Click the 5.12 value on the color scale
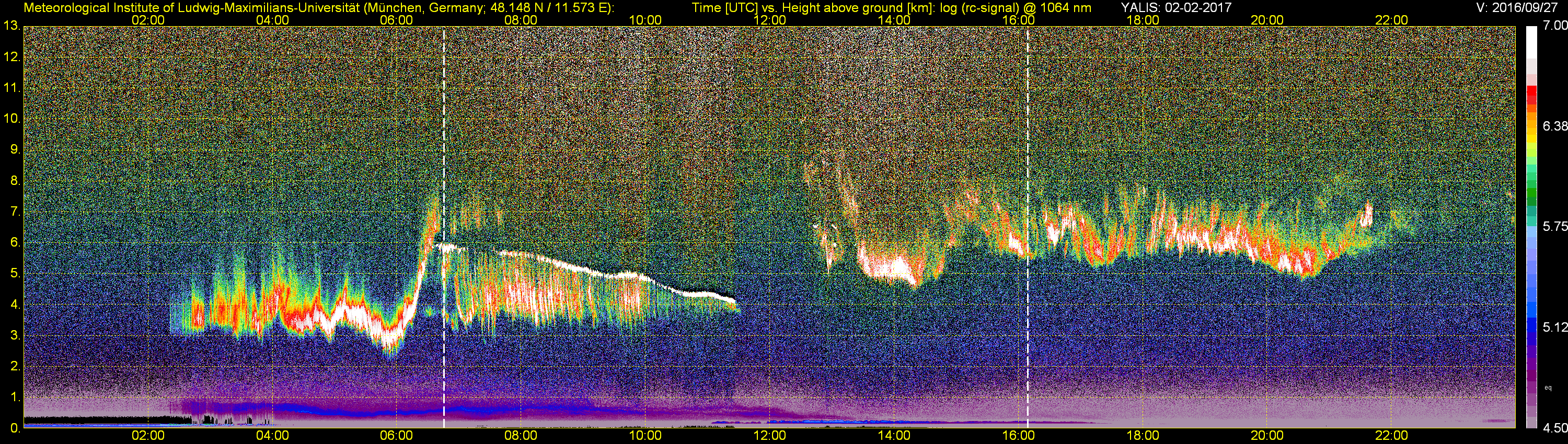This screenshot has width=1568, height=444. [x=1555, y=327]
